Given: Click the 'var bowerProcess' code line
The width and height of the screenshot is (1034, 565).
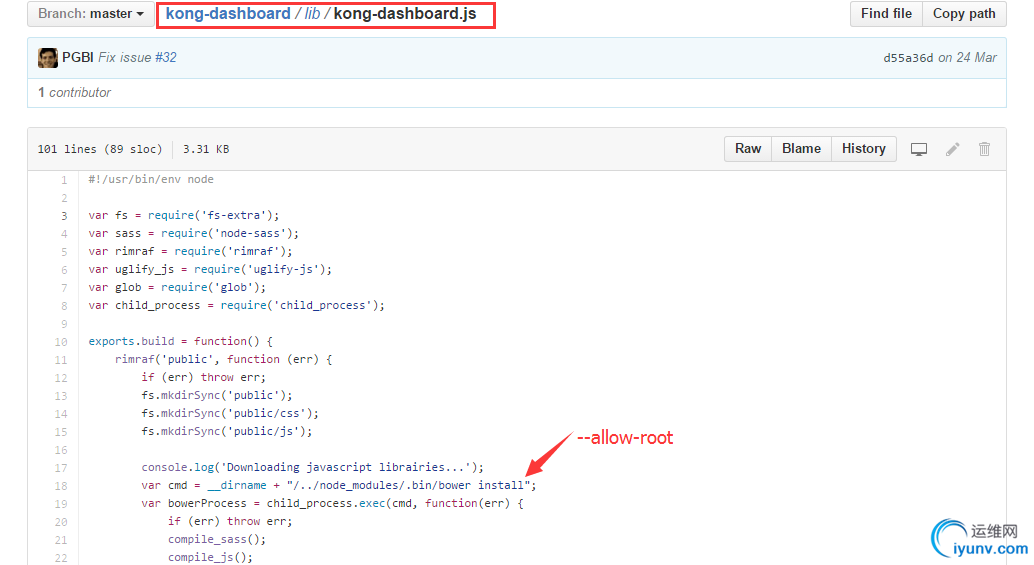Looking at the screenshot, I should [x=332, y=503].
